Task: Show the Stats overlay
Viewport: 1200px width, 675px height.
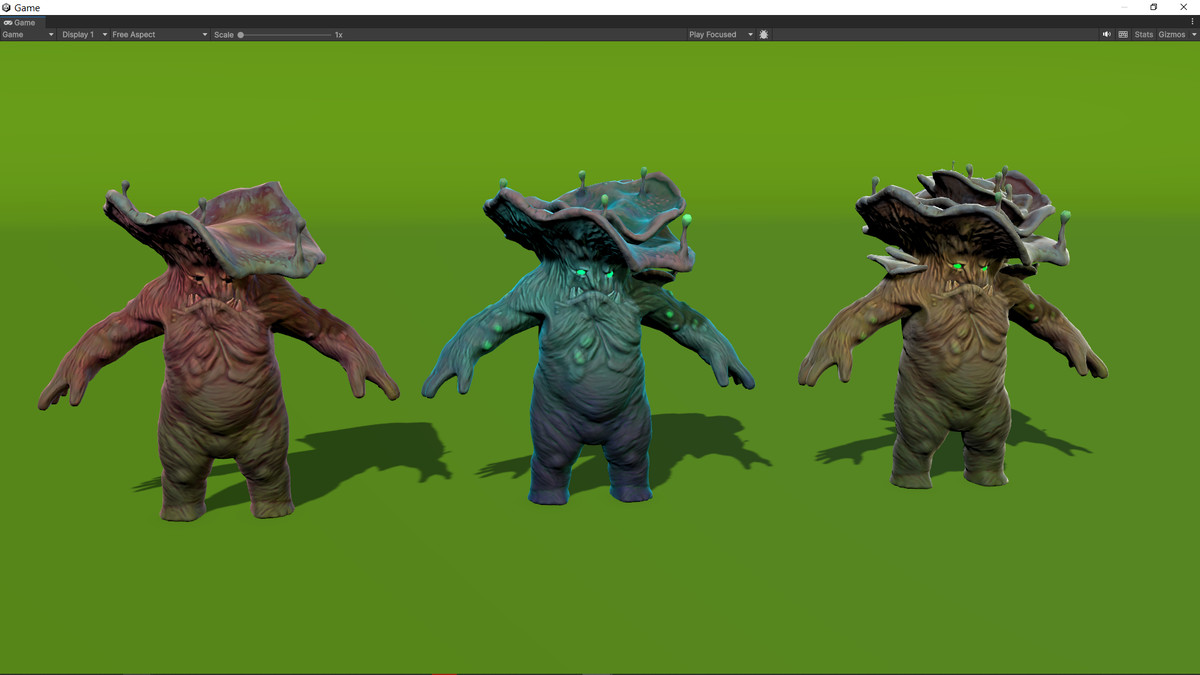Action: 1143,34
